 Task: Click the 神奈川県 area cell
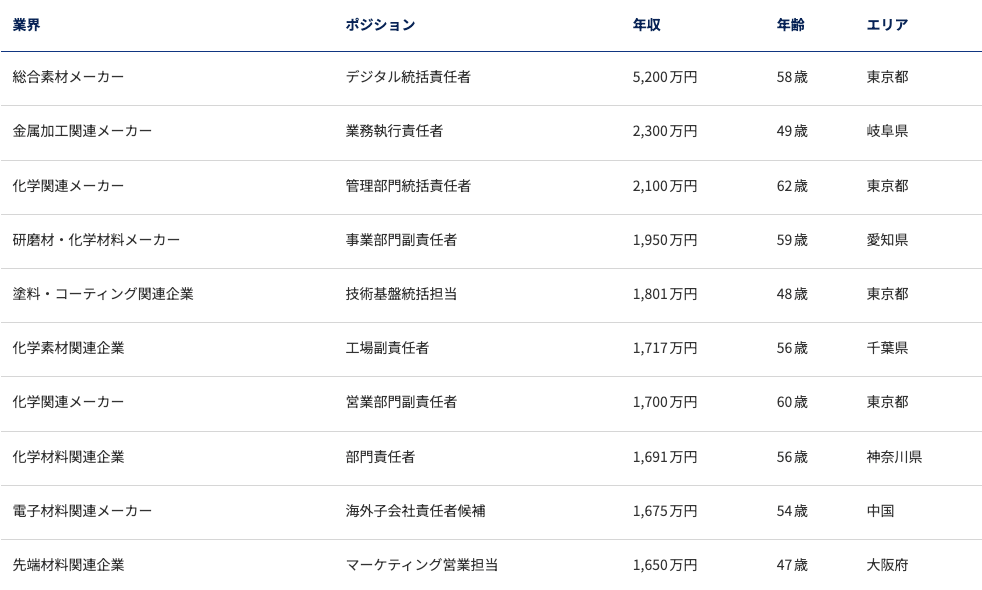point(894,457)
